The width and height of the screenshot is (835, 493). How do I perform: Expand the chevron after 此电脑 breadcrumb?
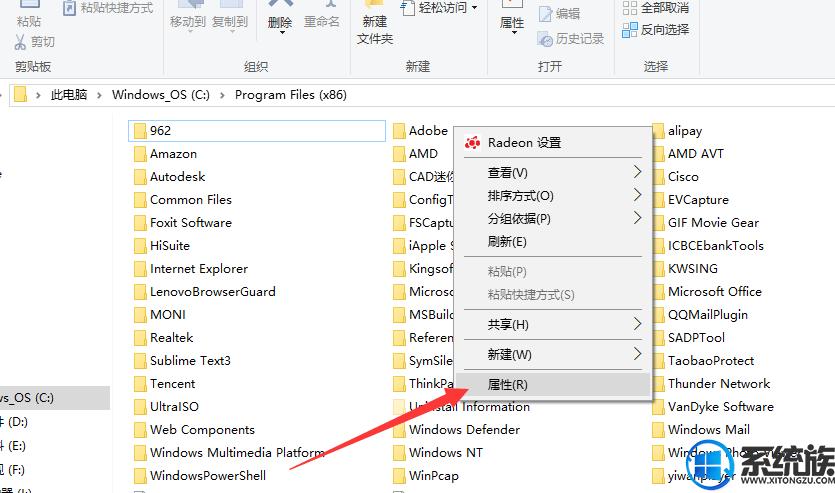pos(99,95)
